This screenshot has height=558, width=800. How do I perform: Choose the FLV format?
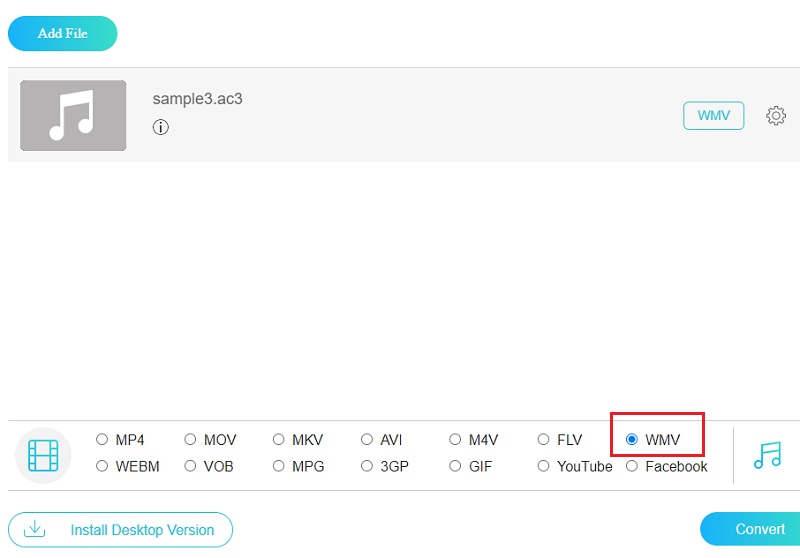click(543, 439)
